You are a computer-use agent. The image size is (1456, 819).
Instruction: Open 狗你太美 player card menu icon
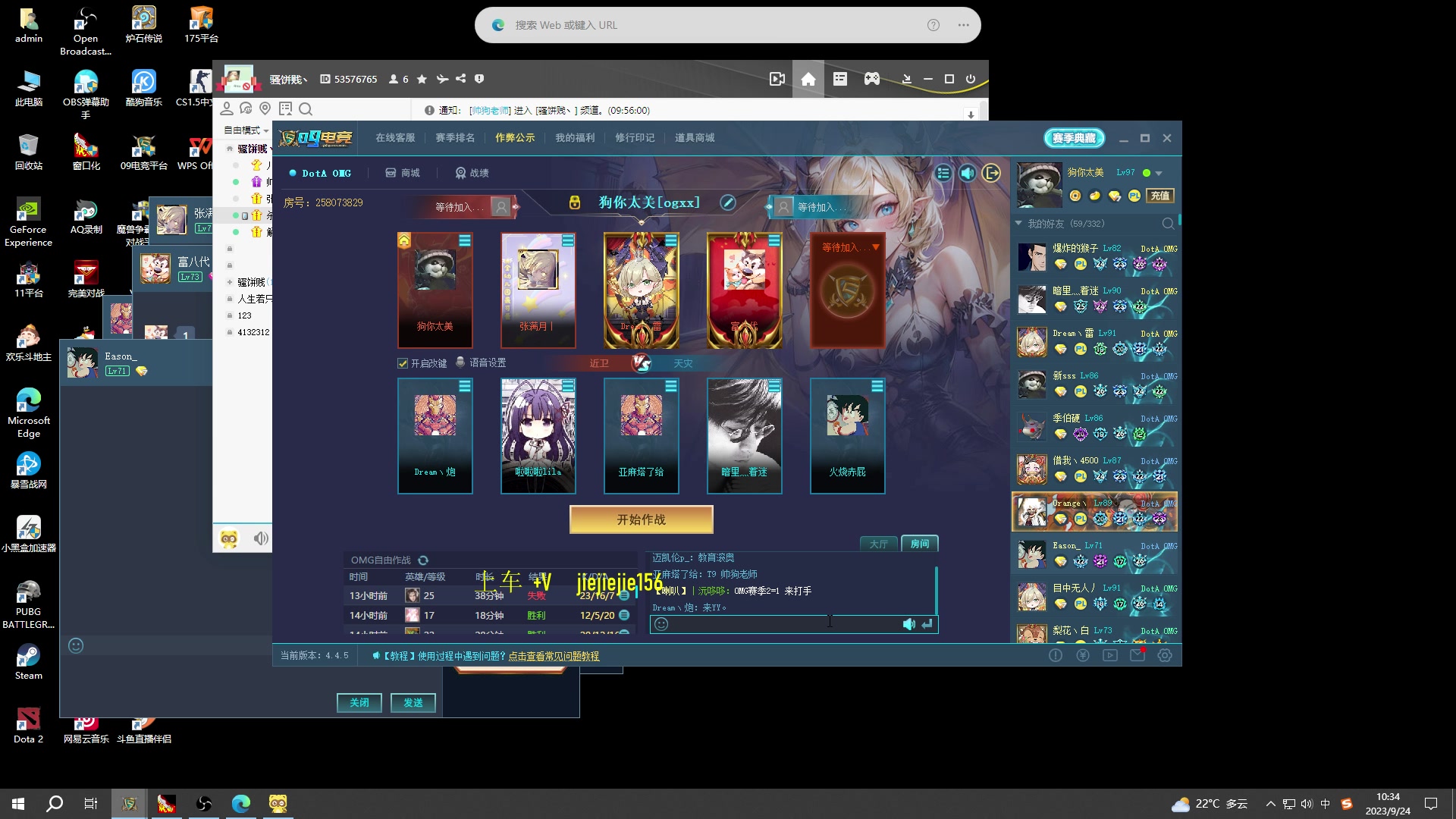point(465,240)
